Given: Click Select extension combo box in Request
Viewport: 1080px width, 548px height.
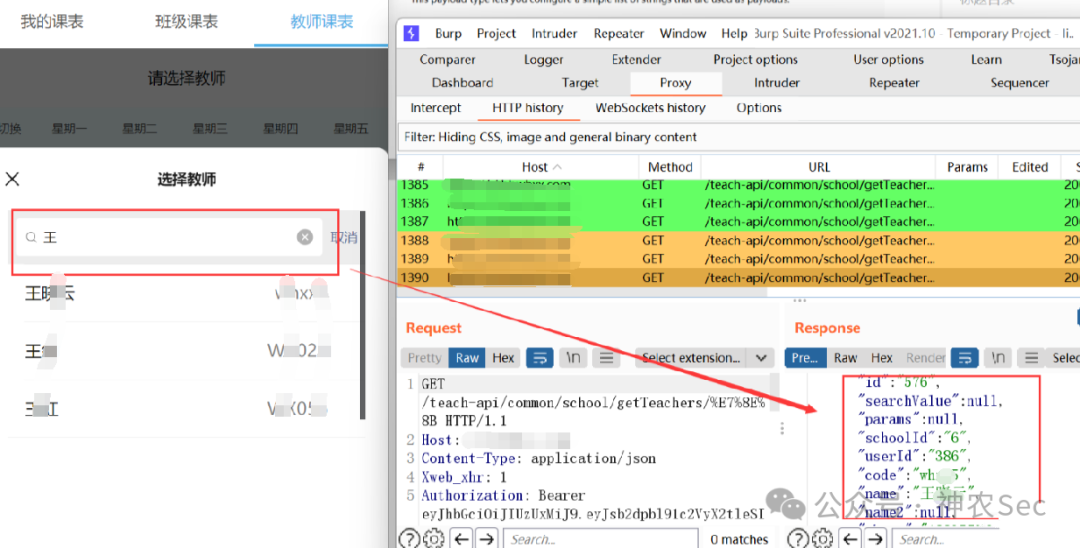Looking at the screenshot, I should [703, 358].
